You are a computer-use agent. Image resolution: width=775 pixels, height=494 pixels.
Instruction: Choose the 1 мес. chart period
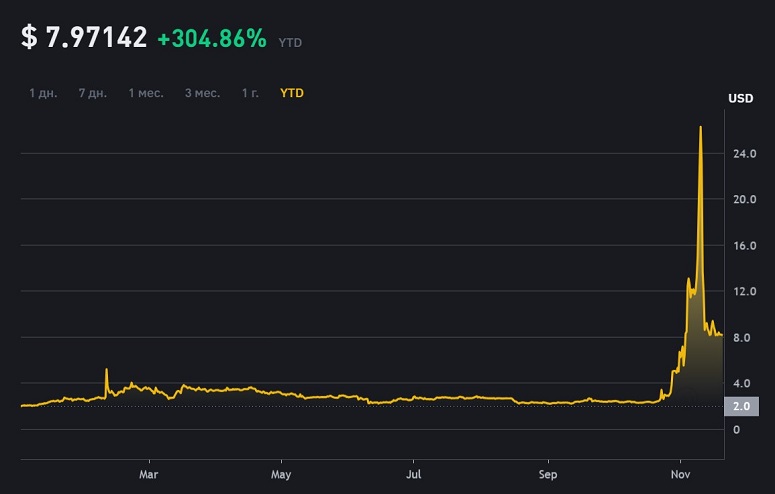point(146,93)
